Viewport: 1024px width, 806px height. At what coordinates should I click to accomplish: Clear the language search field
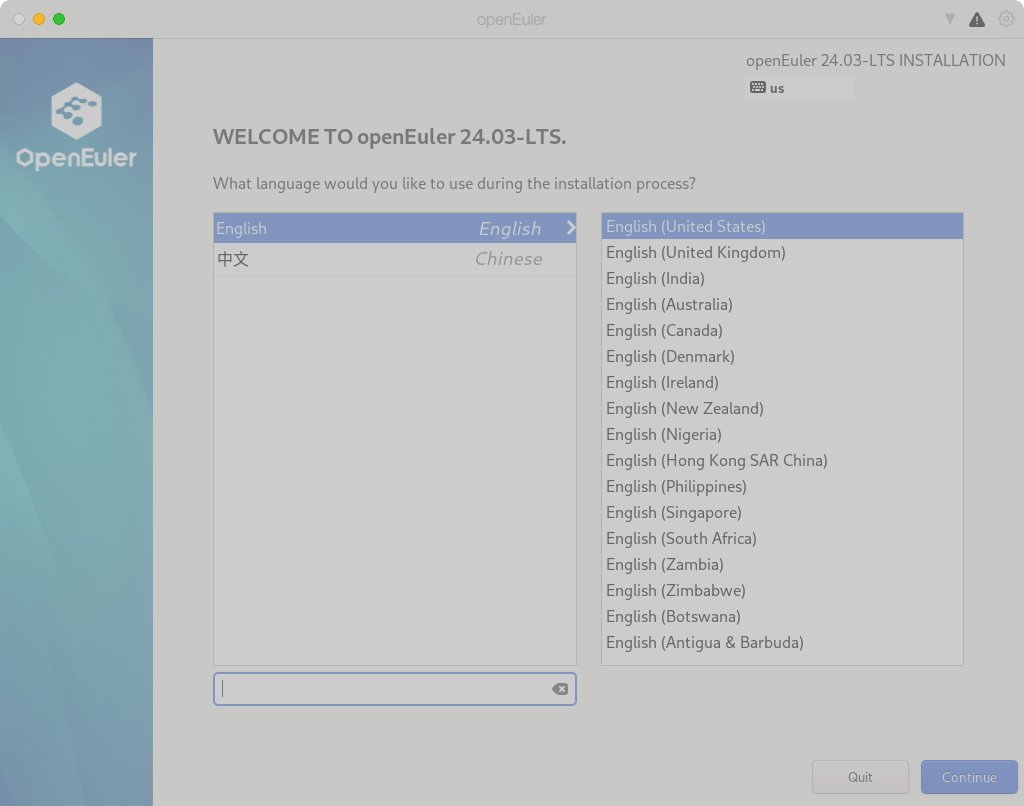click(560, 689)
